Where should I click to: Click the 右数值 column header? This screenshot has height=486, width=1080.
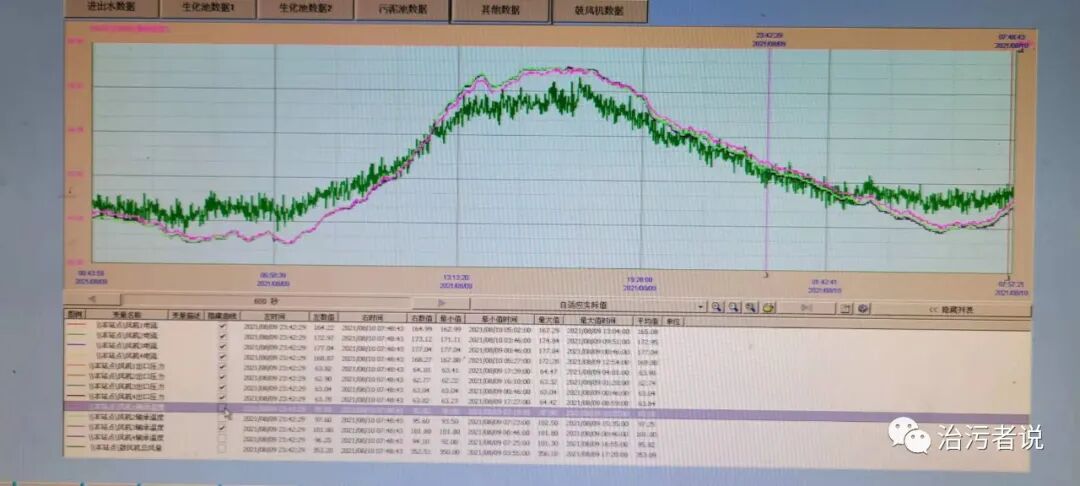pos(422,318)
